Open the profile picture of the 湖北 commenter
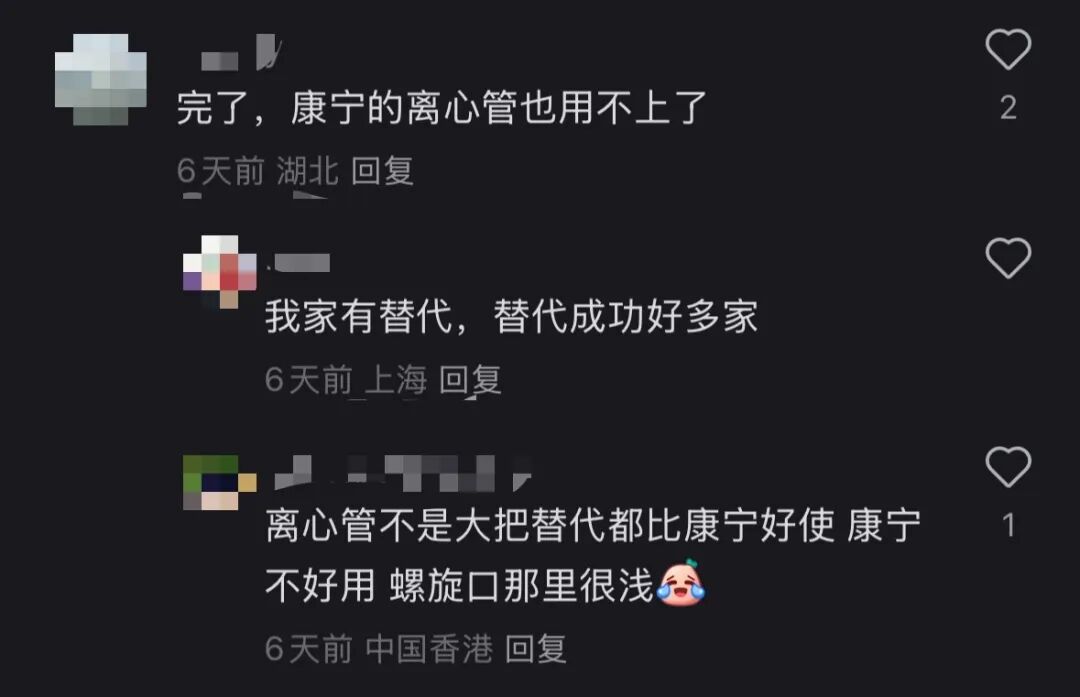1080x697 pixels. pos(101,79)
